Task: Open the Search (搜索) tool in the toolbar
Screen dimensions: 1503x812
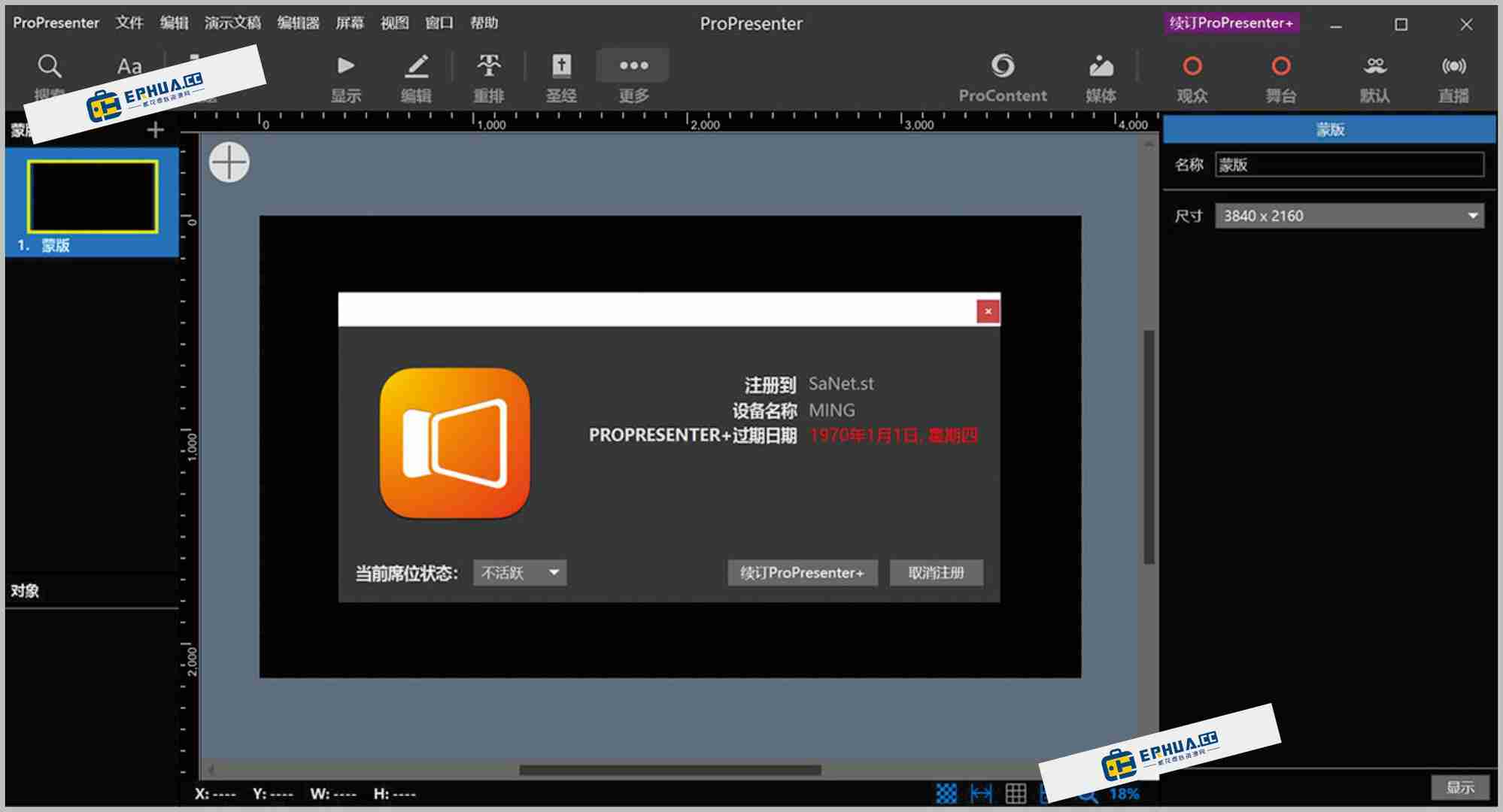Action: tap(50, 77)
